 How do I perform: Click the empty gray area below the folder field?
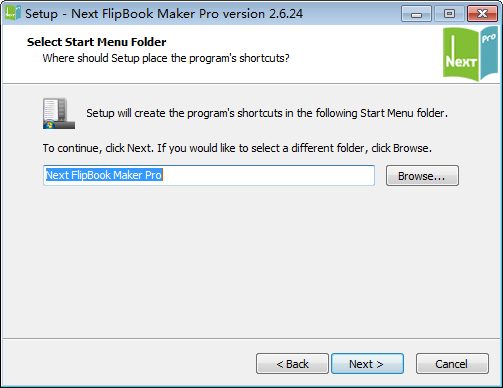point(251,260)
